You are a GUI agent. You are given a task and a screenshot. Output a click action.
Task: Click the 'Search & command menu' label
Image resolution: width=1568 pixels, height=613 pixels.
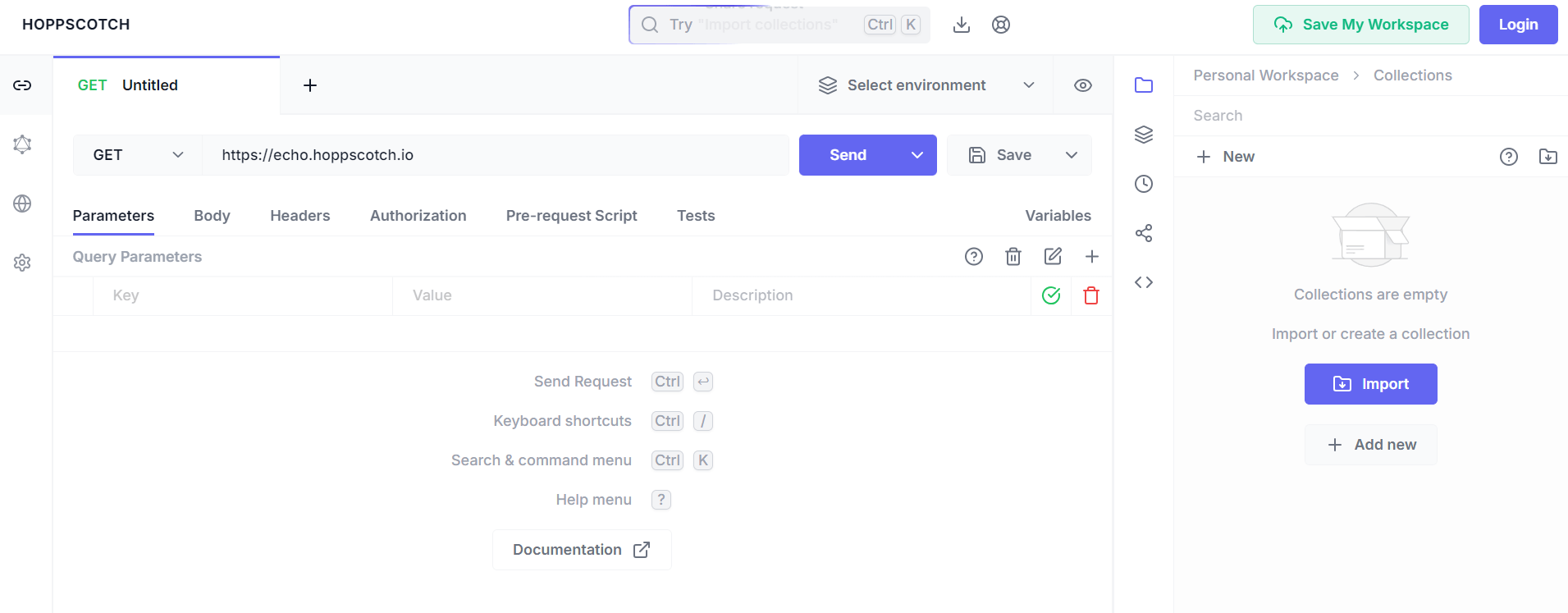coord(542,460)
